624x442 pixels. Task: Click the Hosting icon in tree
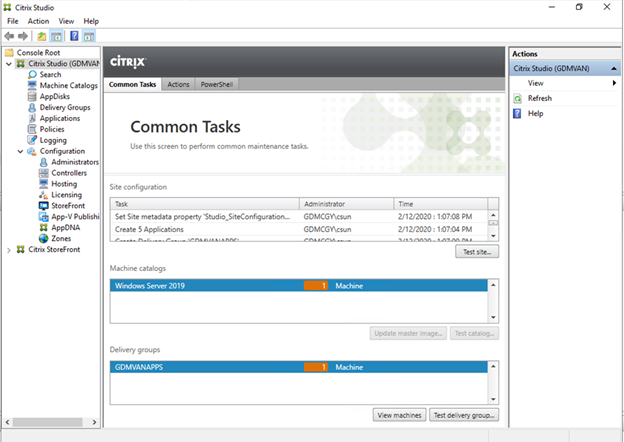pyautogui.click(x=43, y=184)
